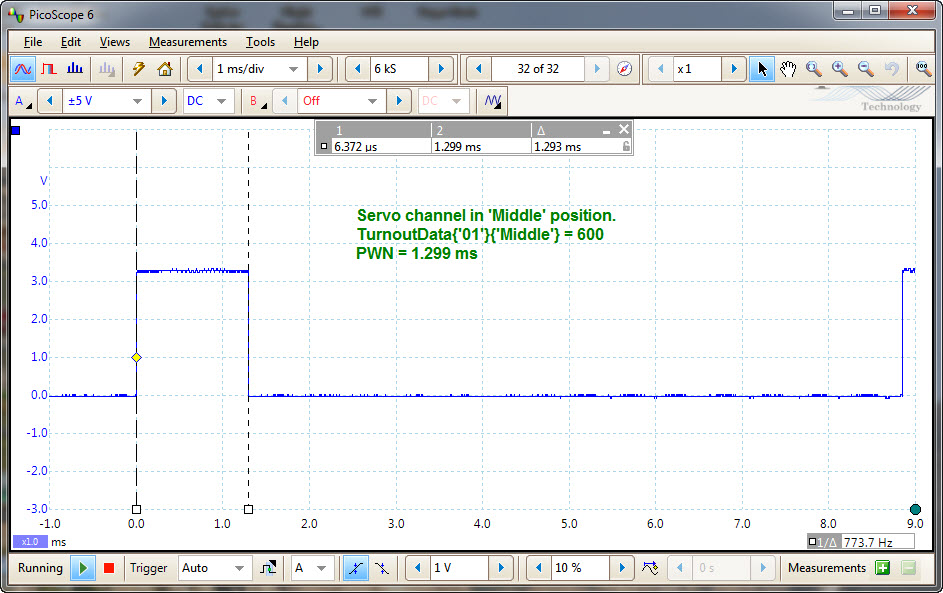Switch to Scope mode icon

click(23, 69)
